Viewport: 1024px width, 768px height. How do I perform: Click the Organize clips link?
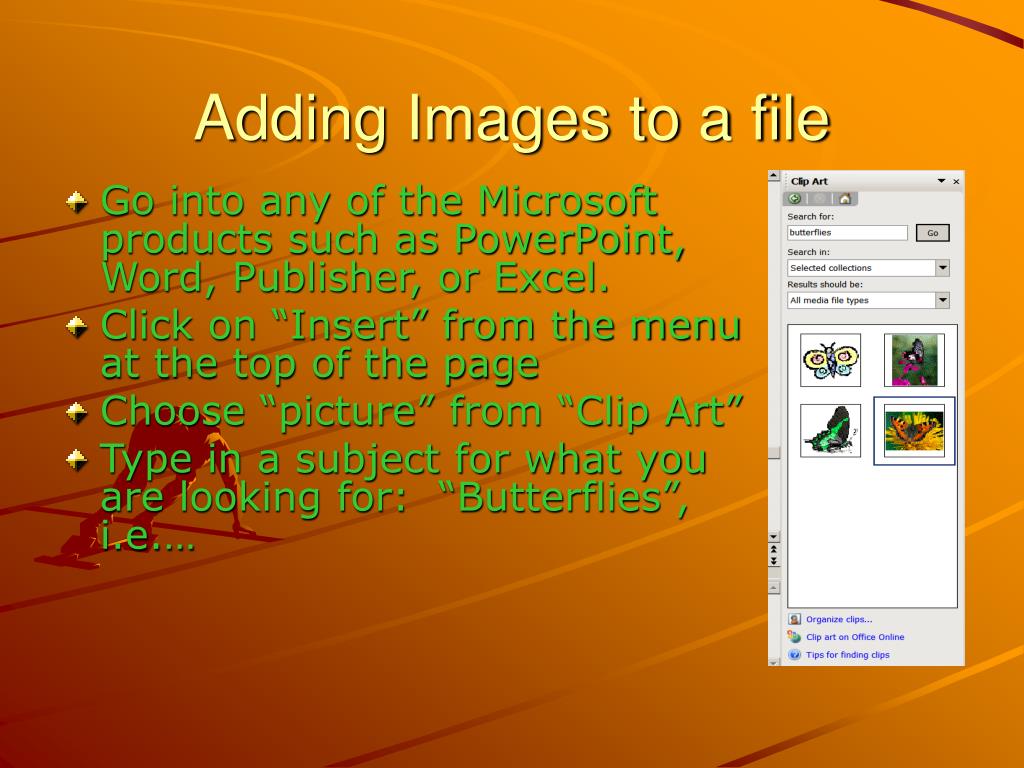pos(839,619)
